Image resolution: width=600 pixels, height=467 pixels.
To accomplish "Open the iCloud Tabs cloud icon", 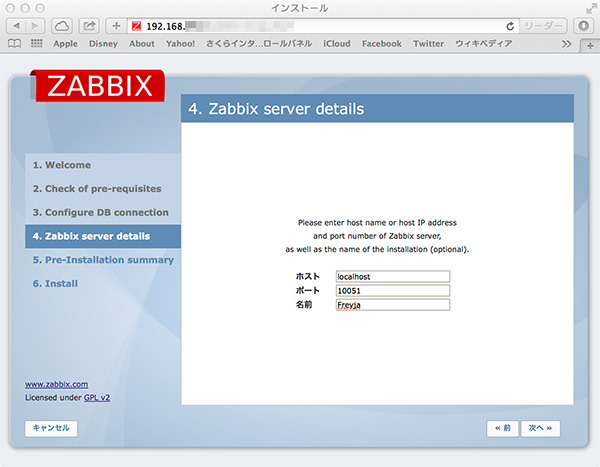I will click(62, 25).
